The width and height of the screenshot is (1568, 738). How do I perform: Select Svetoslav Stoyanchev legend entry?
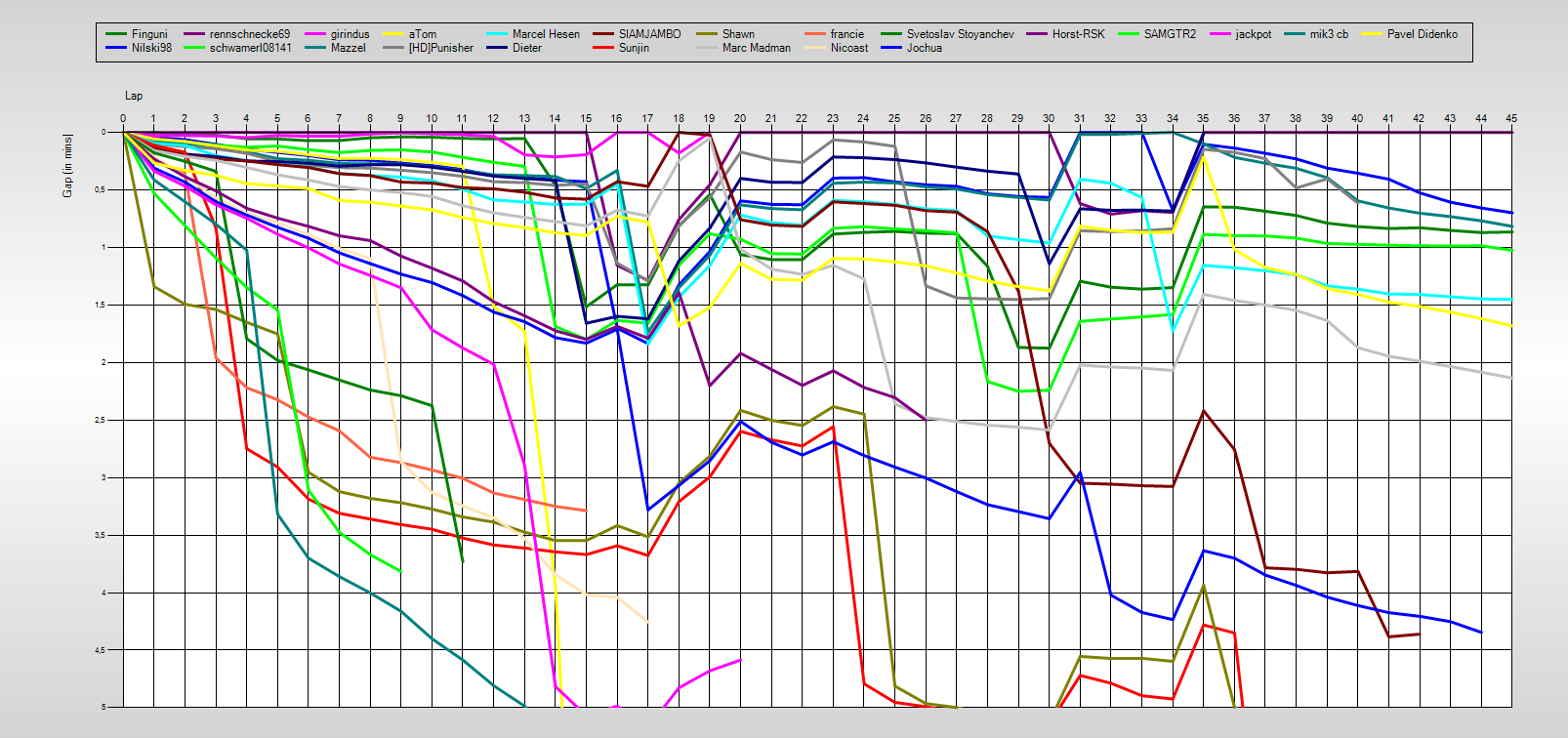click(x=960, y=34)
